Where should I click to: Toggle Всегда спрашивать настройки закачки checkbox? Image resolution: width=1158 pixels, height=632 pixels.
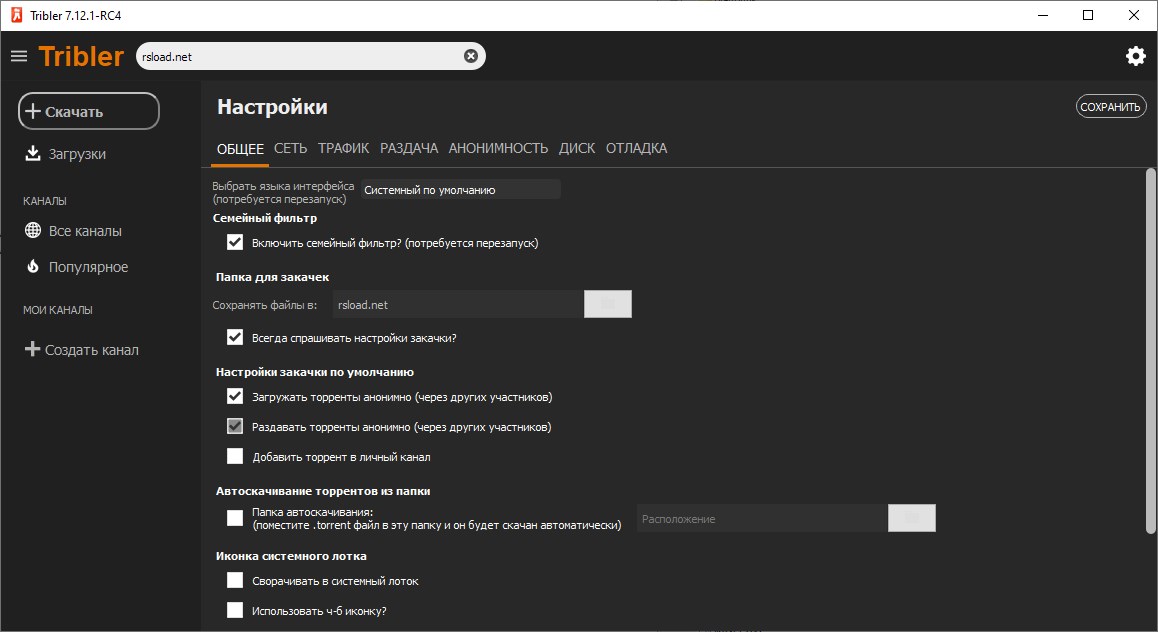coord(235,337)
